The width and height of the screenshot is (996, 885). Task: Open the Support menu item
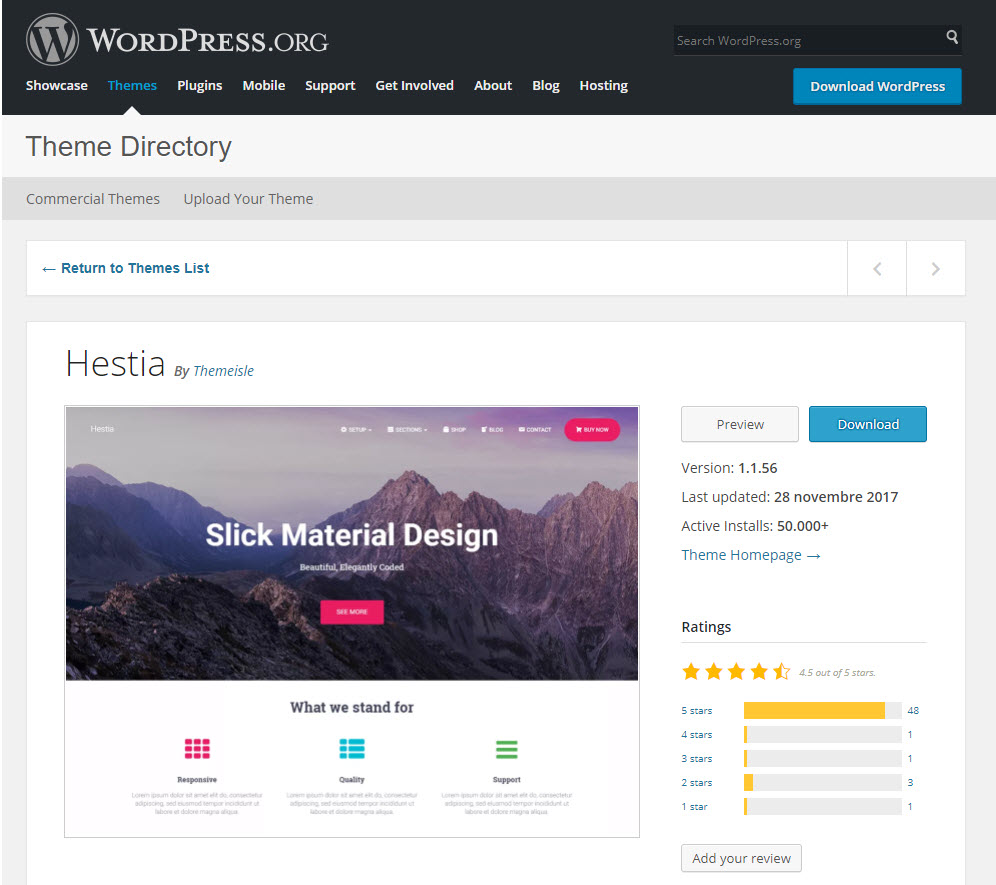pyautogui.click(x=330, y=85)
